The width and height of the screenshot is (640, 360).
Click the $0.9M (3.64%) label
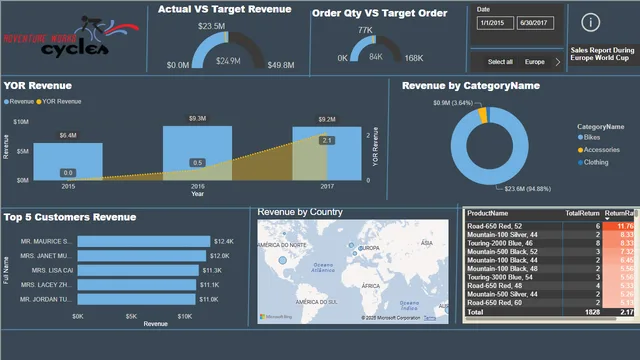[453, 103]
